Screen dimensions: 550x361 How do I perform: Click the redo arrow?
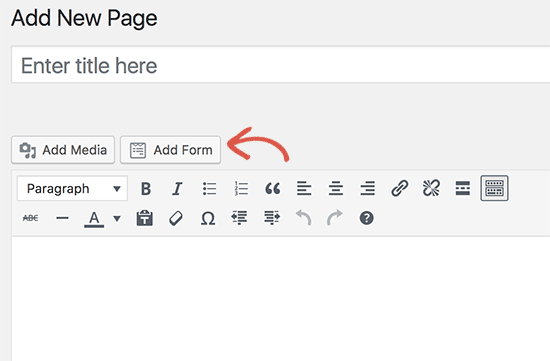[335, 218]
